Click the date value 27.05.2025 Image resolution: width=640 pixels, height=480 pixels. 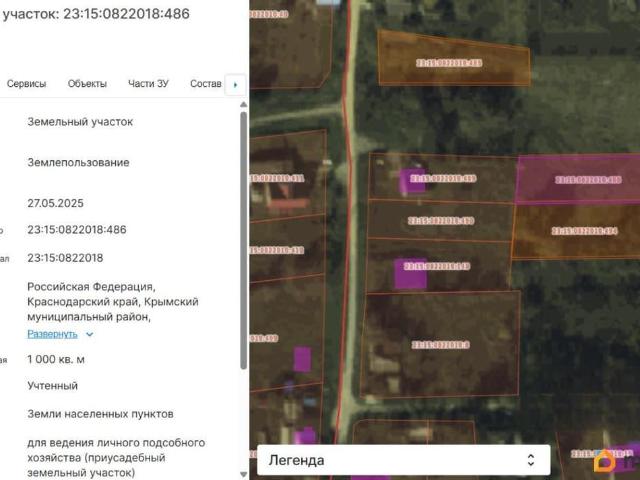56,203
